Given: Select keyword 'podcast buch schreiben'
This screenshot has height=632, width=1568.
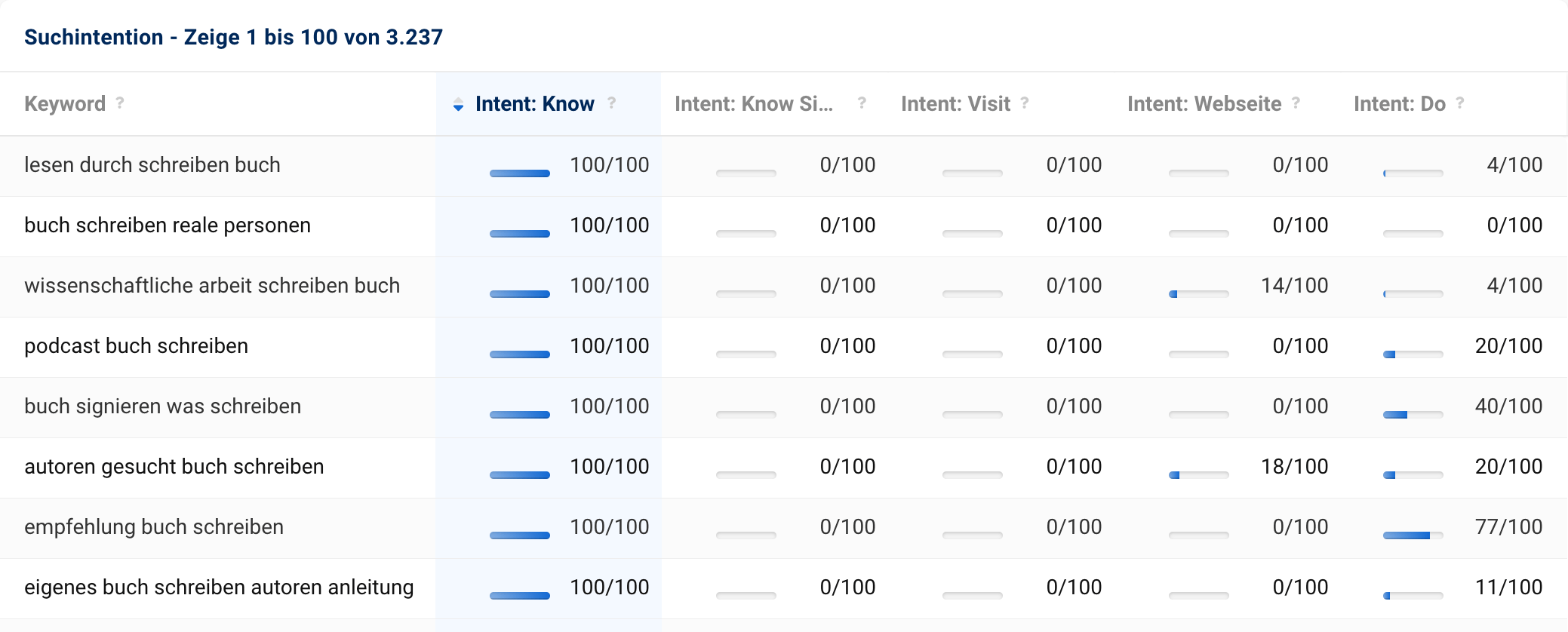Looking at the screenshot, I should (x=136, y=346).
